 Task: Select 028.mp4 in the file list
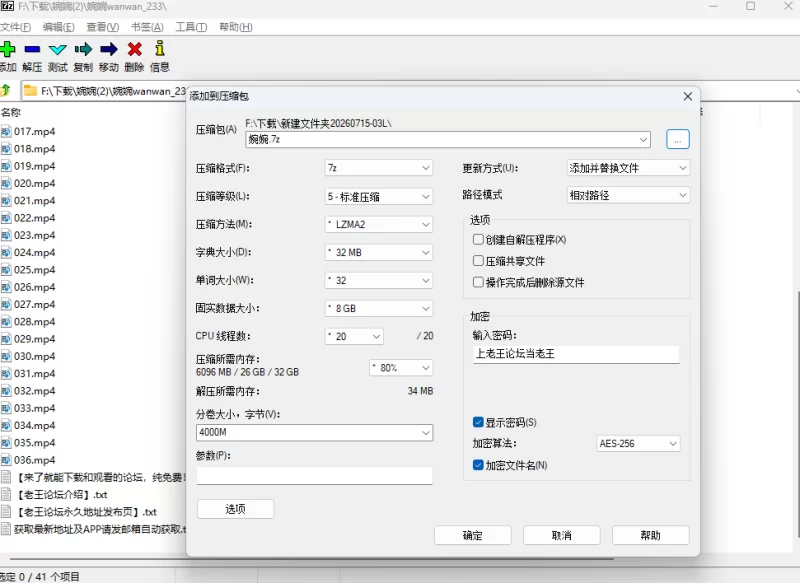(x=34, y=321)
